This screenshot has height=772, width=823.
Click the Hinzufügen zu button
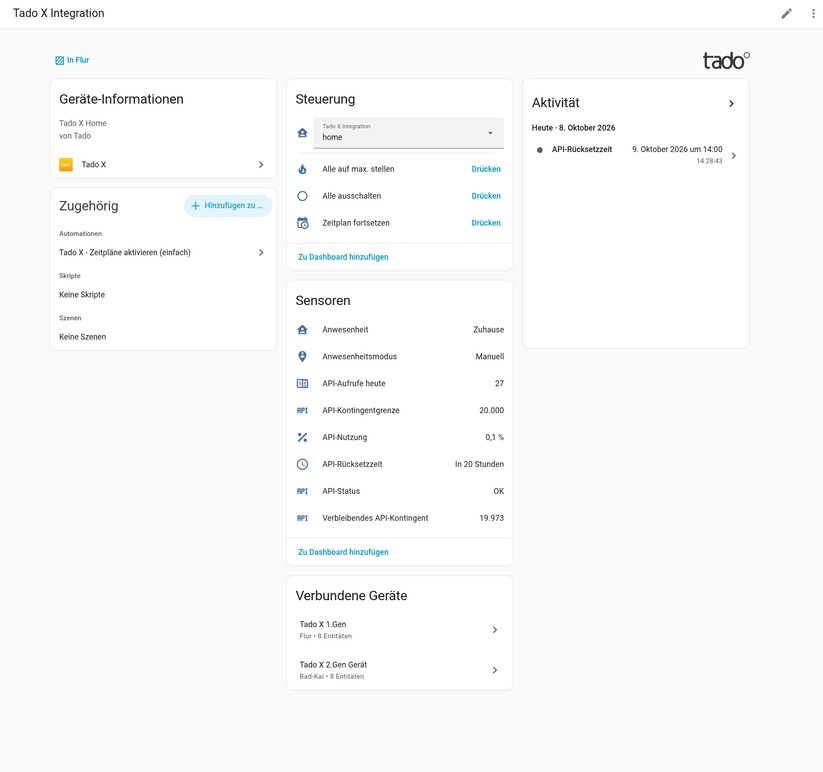(x=228, y=206)
